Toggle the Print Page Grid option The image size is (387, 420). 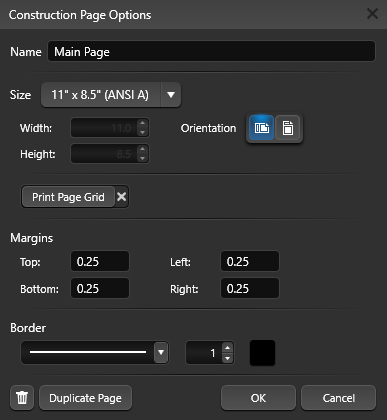click(68, 197)
